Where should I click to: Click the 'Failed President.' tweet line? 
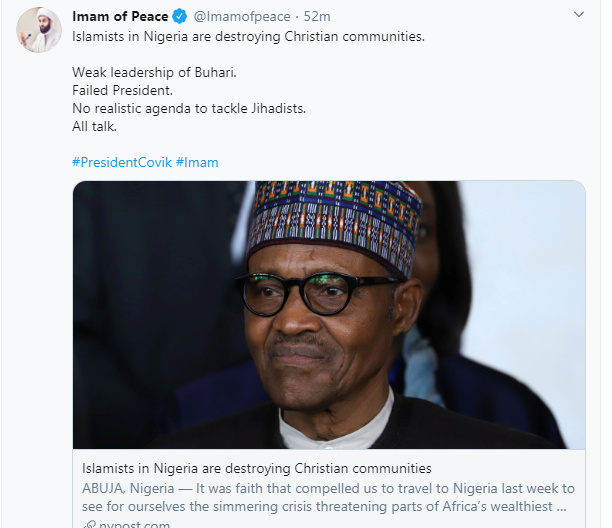point(122,91)
